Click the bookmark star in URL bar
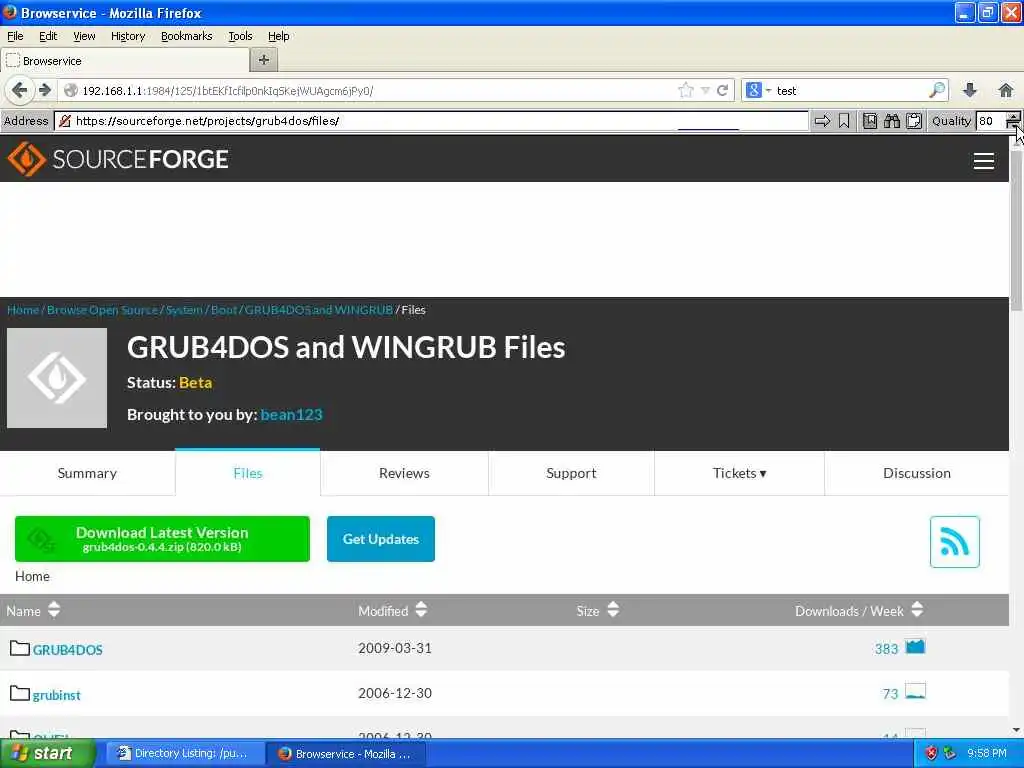The height and width of the screenshot is (768, 1024). tap(685, 90)
